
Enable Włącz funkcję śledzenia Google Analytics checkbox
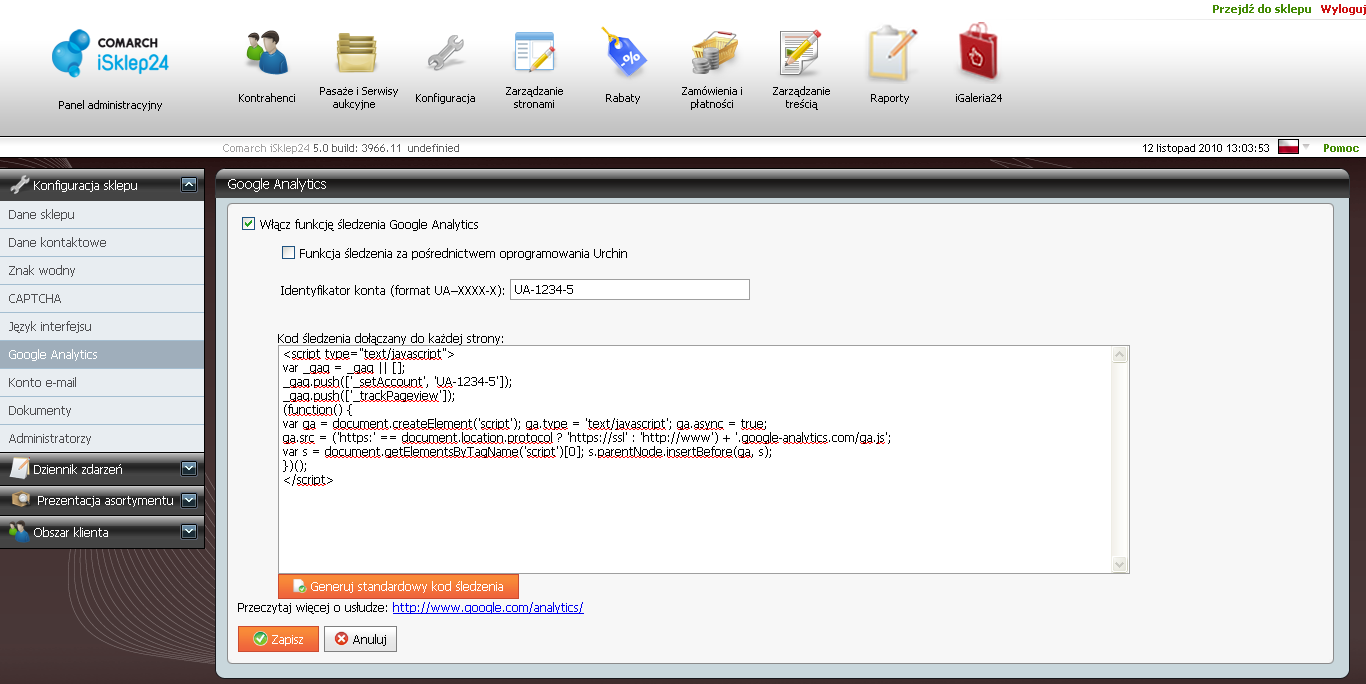(248, 224)
